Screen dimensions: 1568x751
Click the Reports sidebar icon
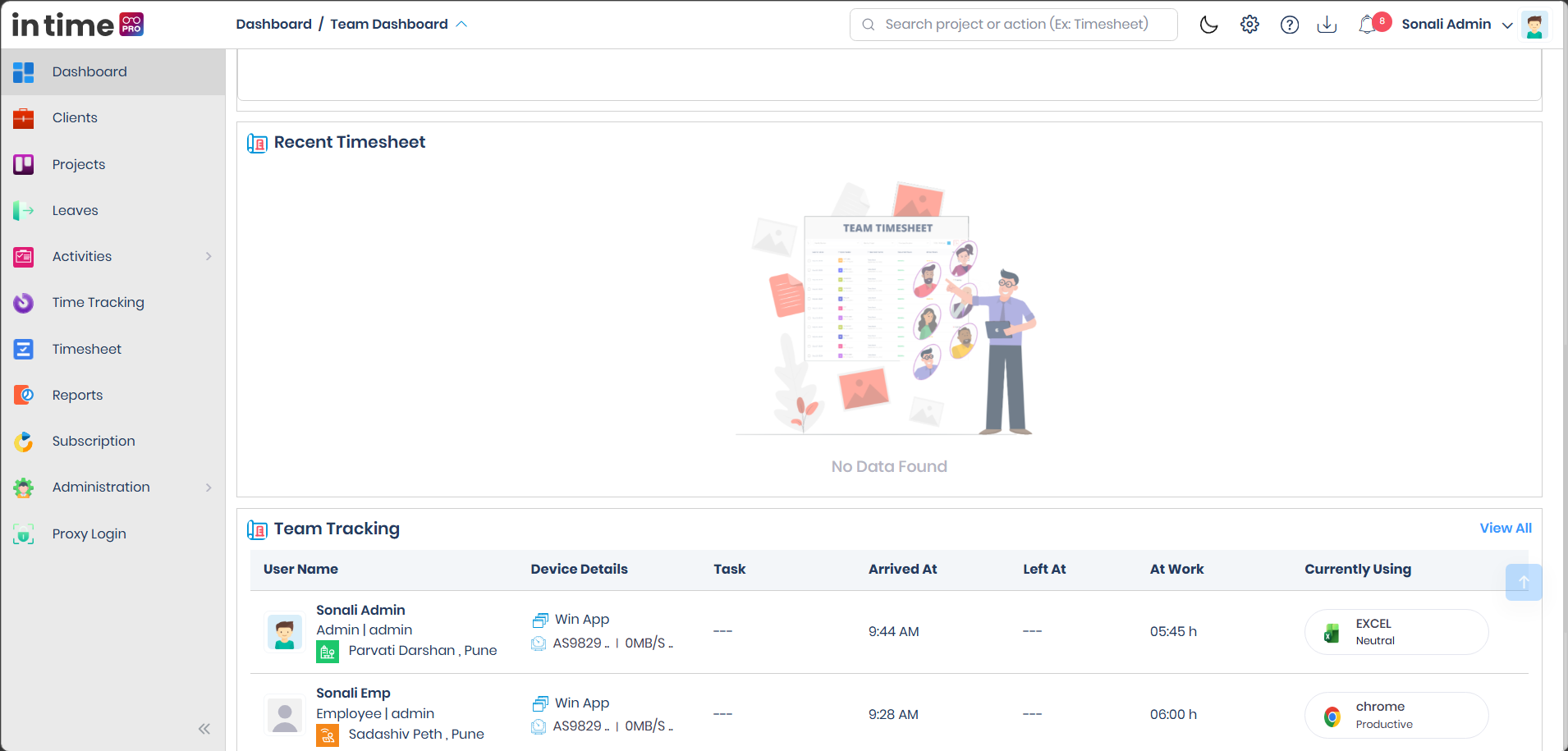click(24, 396)
